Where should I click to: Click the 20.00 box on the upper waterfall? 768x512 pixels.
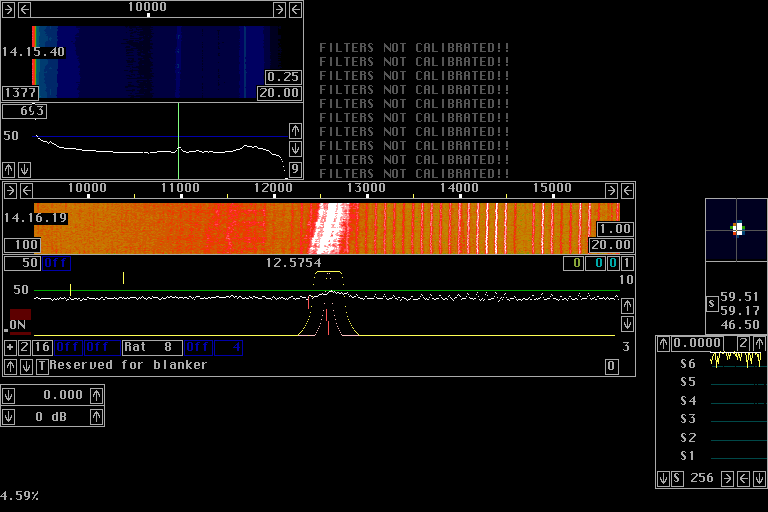(x=279, y=93)
